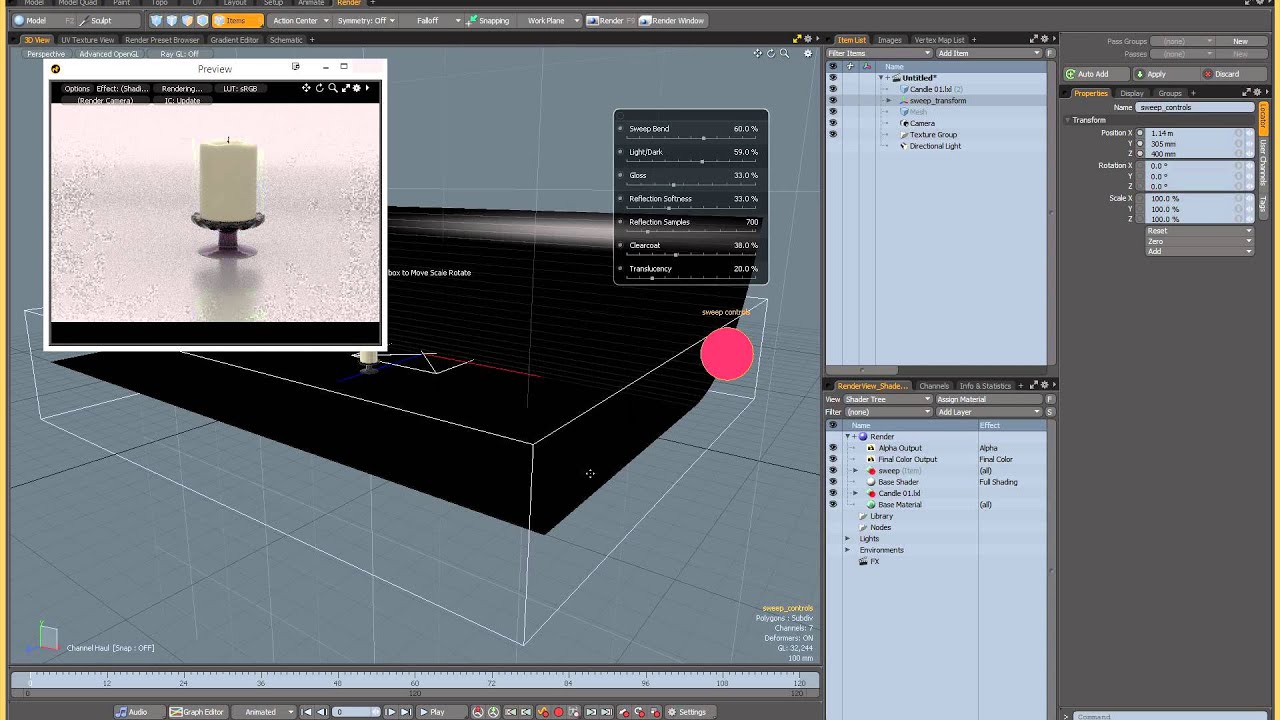1280x720 pixels.
Task: Click New beside Pass Groups
Action: click(1240, 41)
